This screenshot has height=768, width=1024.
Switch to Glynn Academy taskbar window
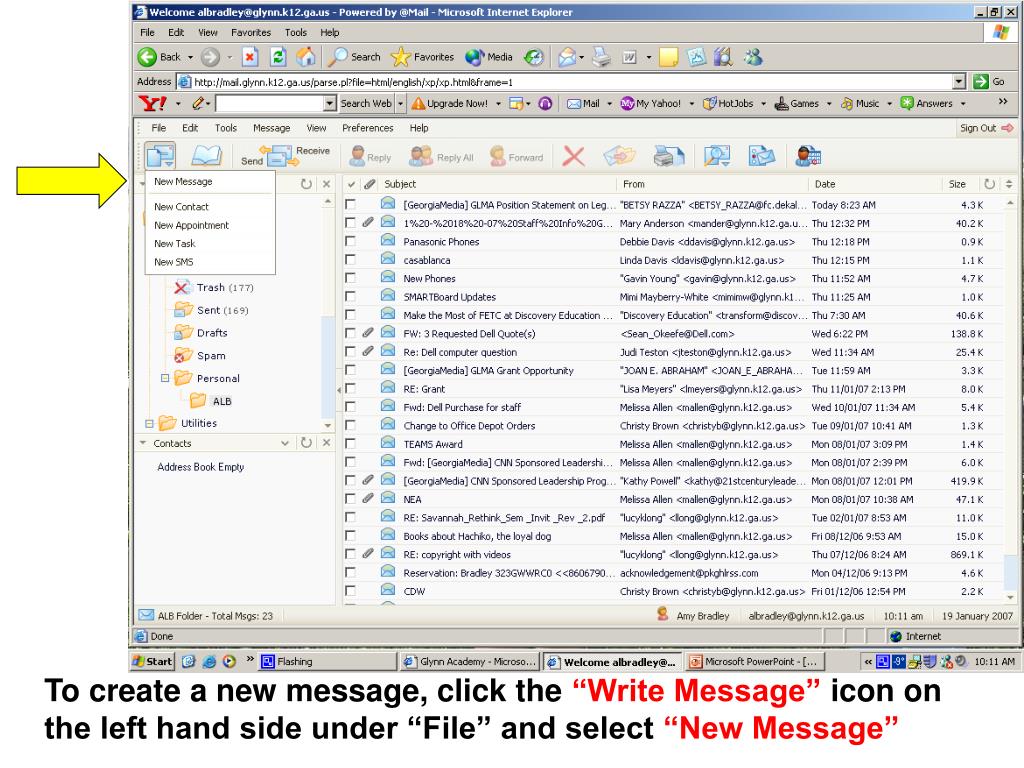click(470, 662)
